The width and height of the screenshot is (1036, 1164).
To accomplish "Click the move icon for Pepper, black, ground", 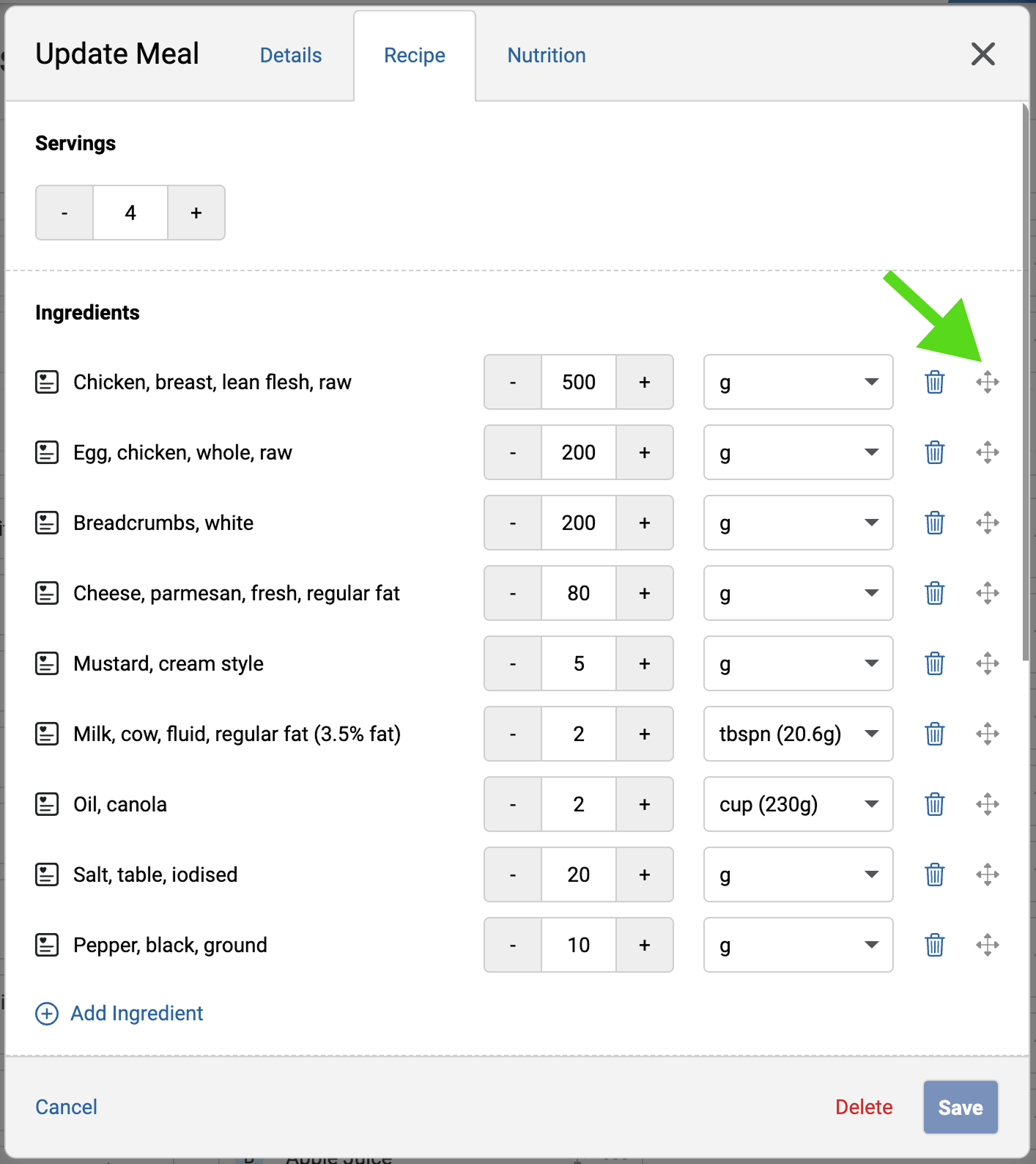I will 987,945.
